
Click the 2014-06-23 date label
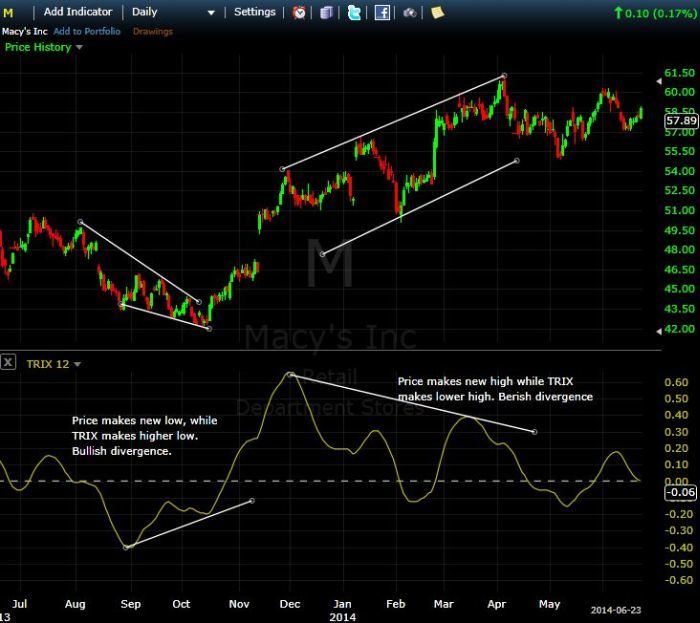[x=616, y=610]
